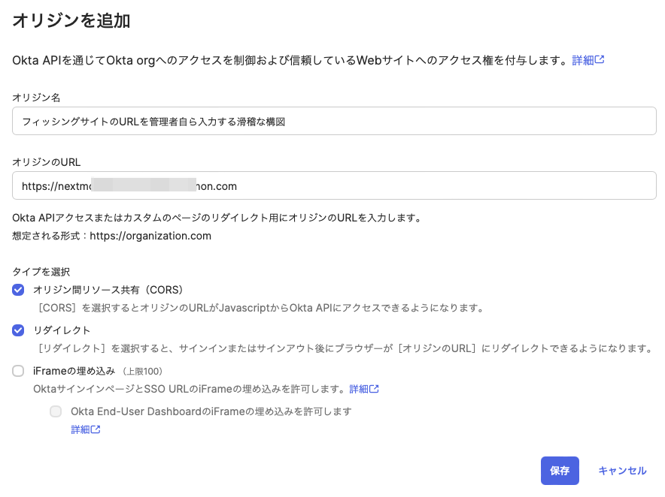Click the 保存 button
Viewport: 665px width, 497px height.
560,470
